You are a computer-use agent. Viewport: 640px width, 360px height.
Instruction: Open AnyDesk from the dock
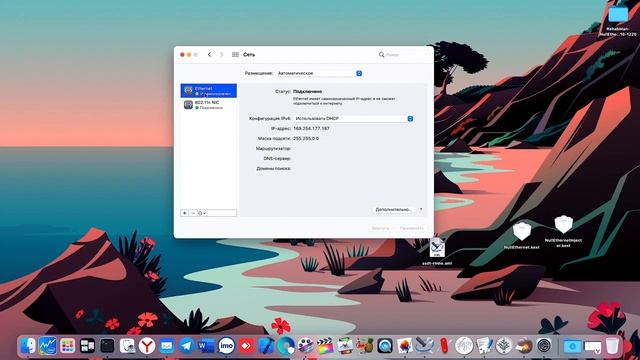point(246,346)
